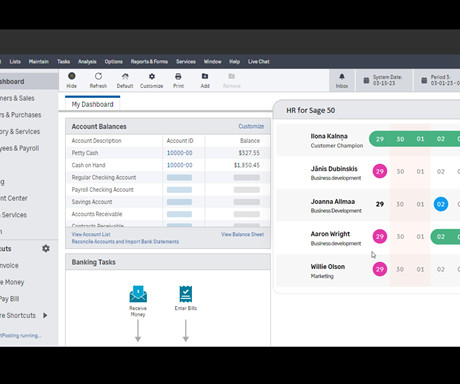The height and width of the screenshot is (384, 460).
Task: Open the shortcuts settings gear icon
Action: 46,249
